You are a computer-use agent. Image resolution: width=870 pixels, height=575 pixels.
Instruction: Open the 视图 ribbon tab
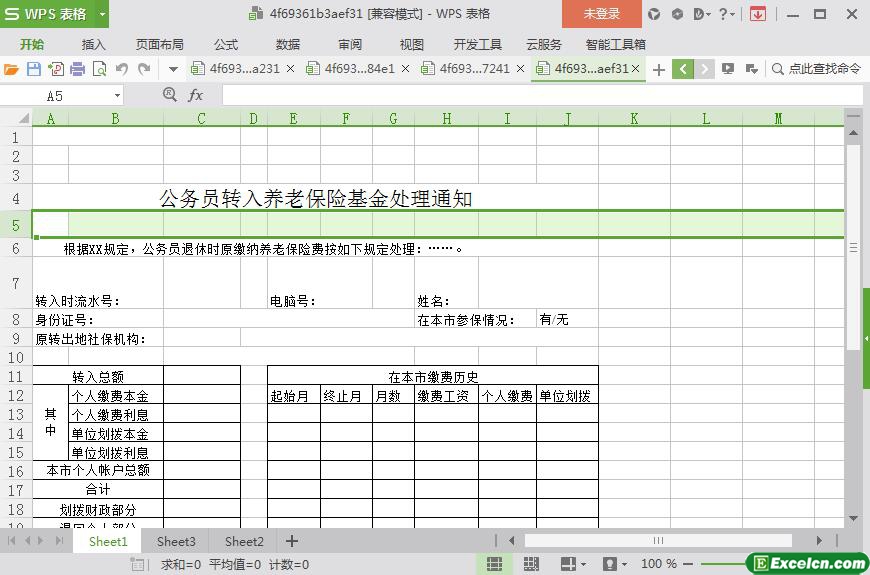coord(412,44)
